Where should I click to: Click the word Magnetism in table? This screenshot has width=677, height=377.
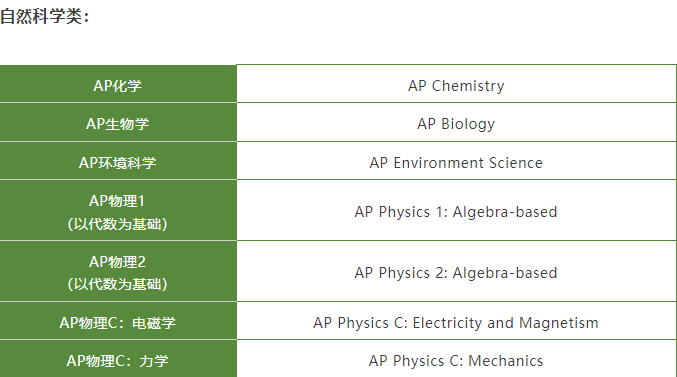[559, 323]
